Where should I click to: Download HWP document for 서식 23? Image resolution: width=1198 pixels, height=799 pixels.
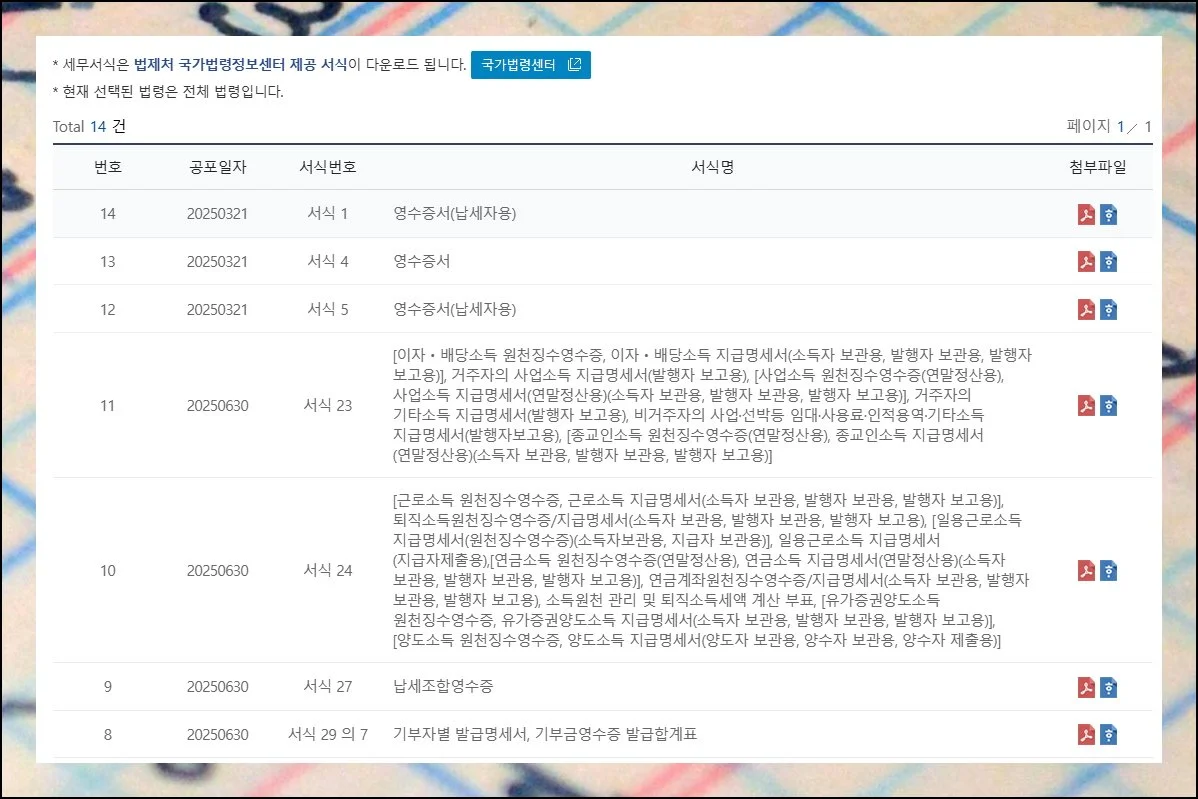click(x=1108, y=406)
